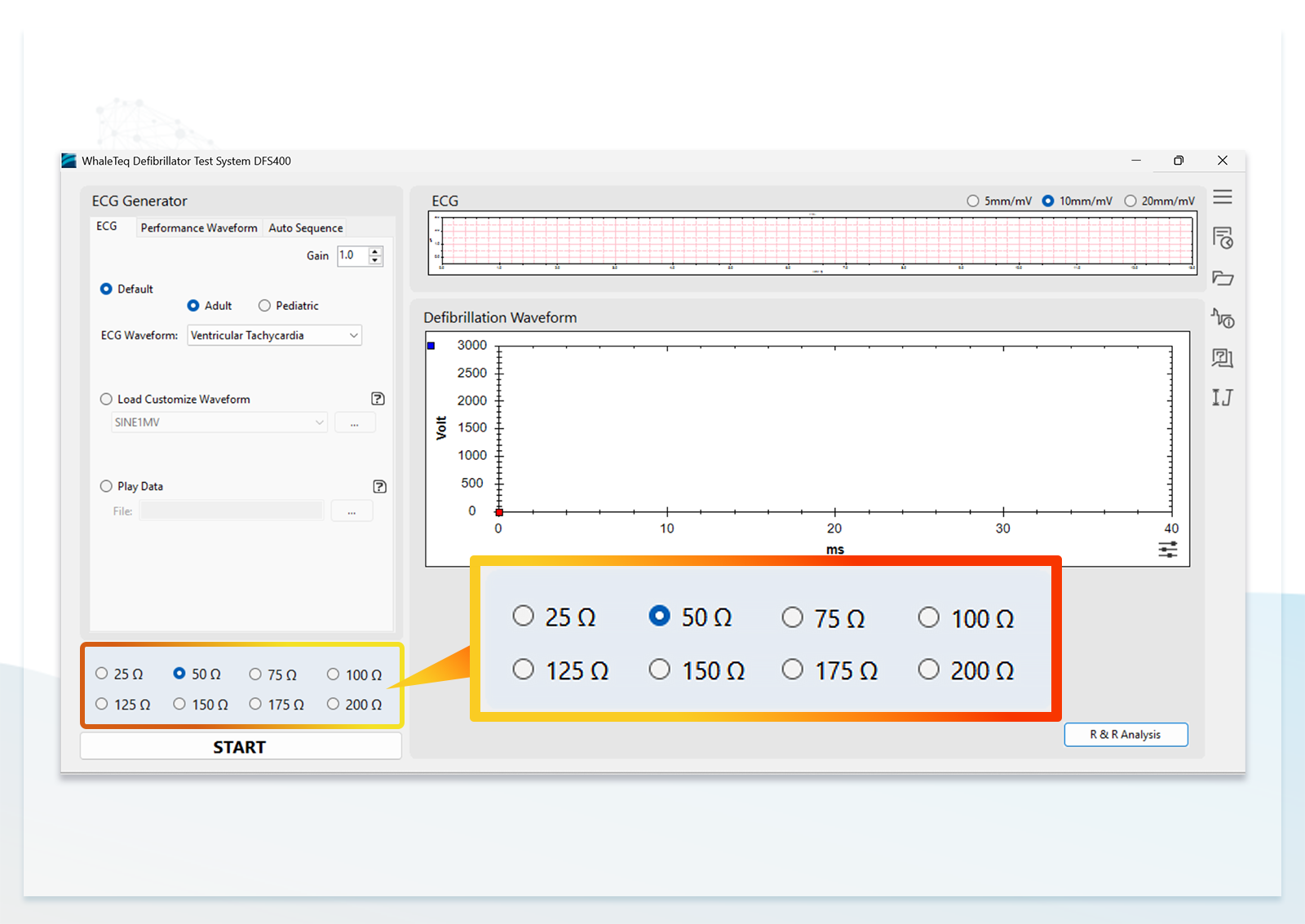Viewport: 1305px width, 924px height.
Task: Click the START button
Action: (241, 746)
